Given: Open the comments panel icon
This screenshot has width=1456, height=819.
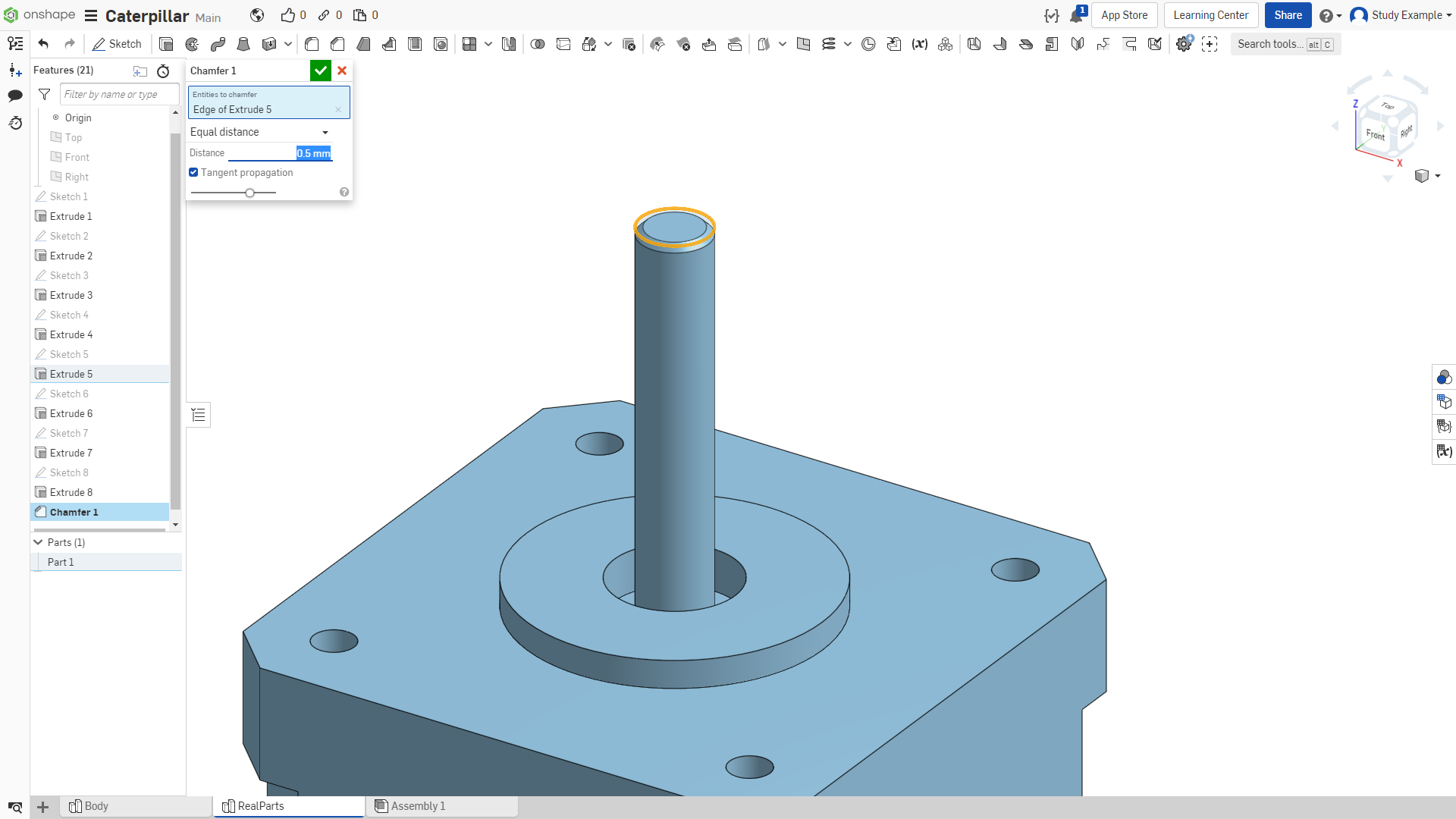Looking at the screenshot, I should (x=15, y=96).
